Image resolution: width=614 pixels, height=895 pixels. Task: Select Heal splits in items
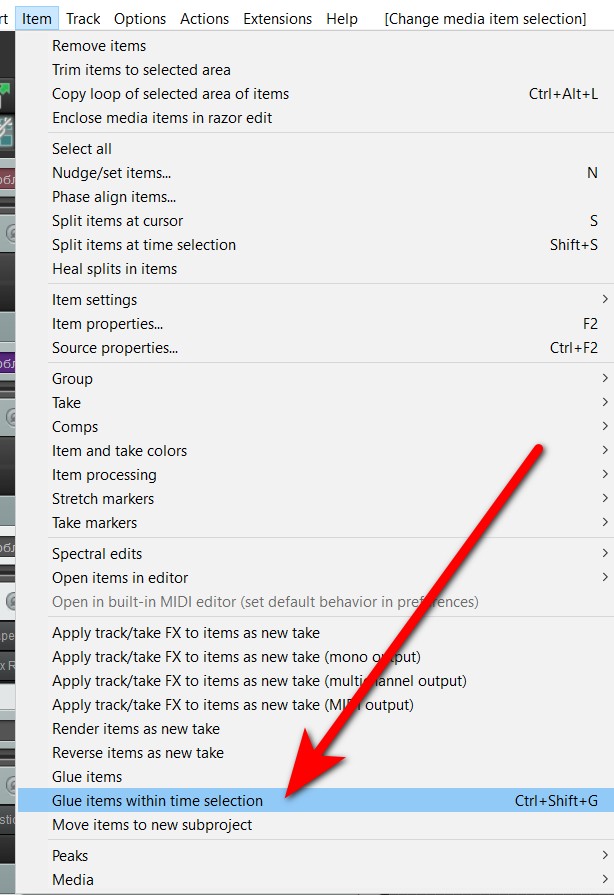point(114,269)
